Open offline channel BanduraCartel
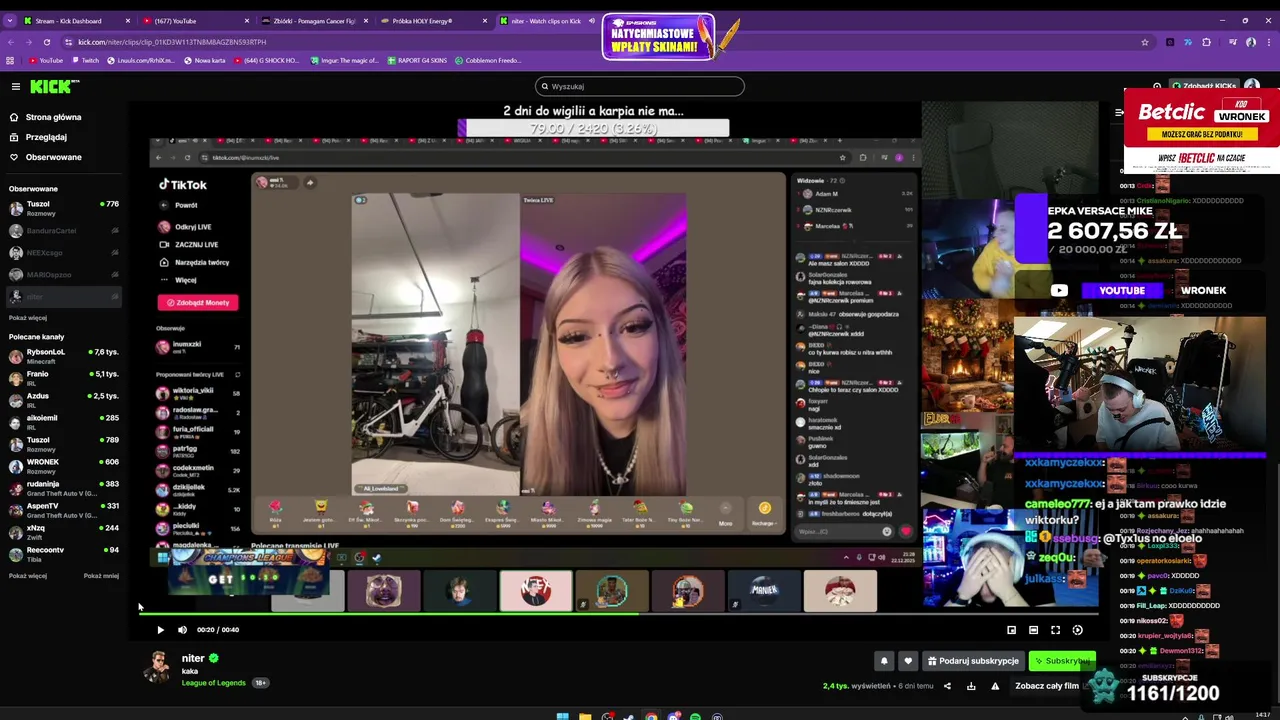This screenshot has height=720, width=1280. point(62,231)
